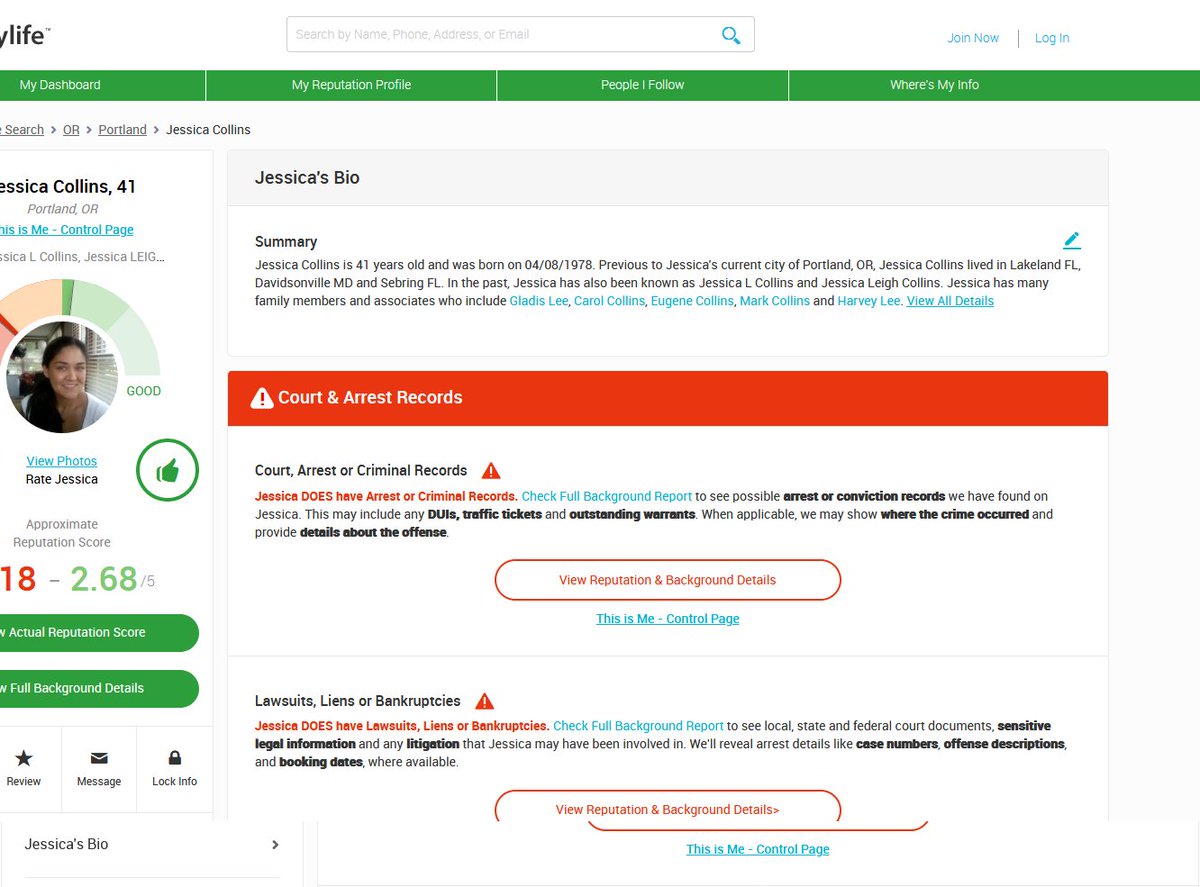Image resolution: width=1200 pixels, height=887 pixels.
Task: Click Eugene Collins link
Action: (692, 301)
